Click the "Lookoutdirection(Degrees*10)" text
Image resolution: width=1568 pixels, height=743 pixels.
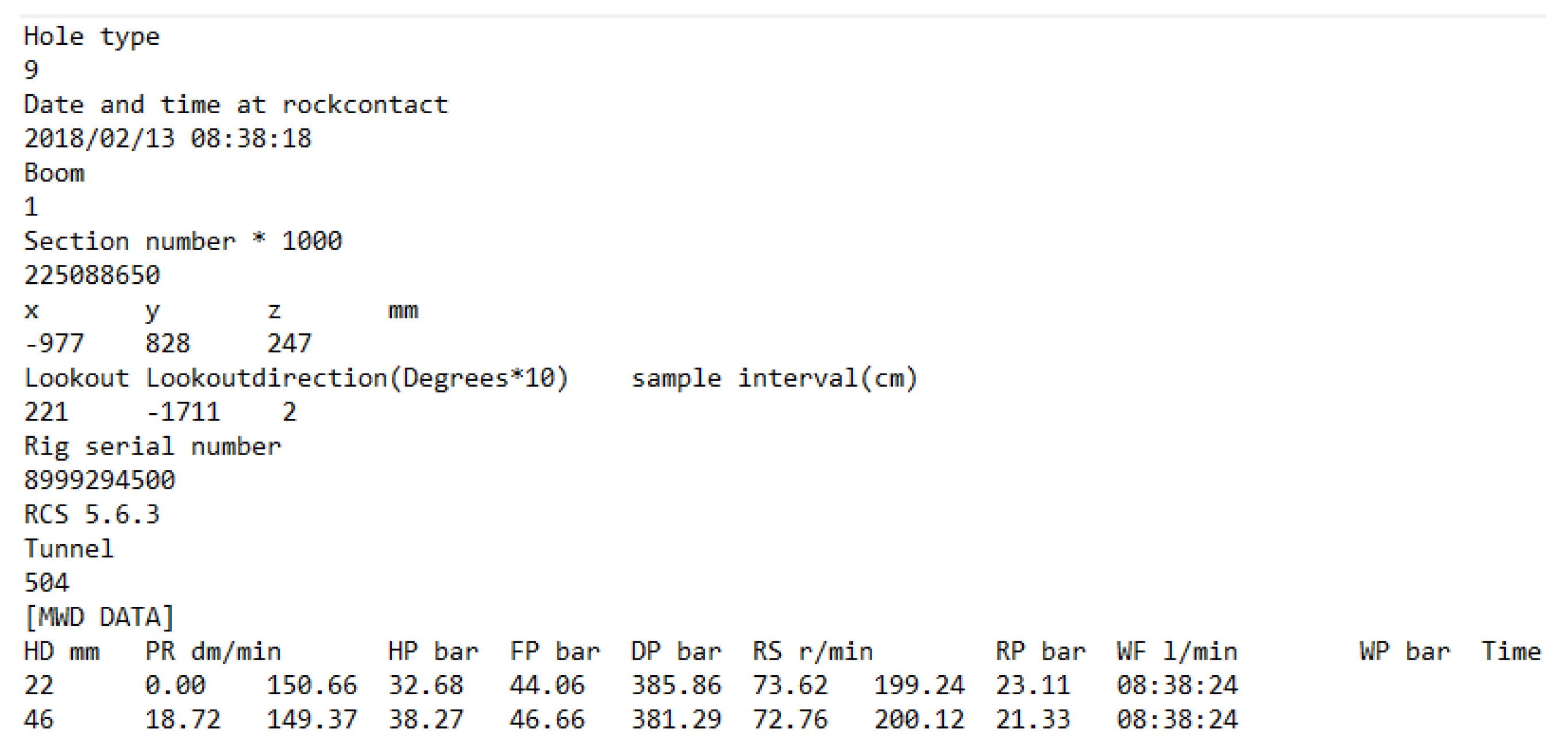[x=357, y=379]
